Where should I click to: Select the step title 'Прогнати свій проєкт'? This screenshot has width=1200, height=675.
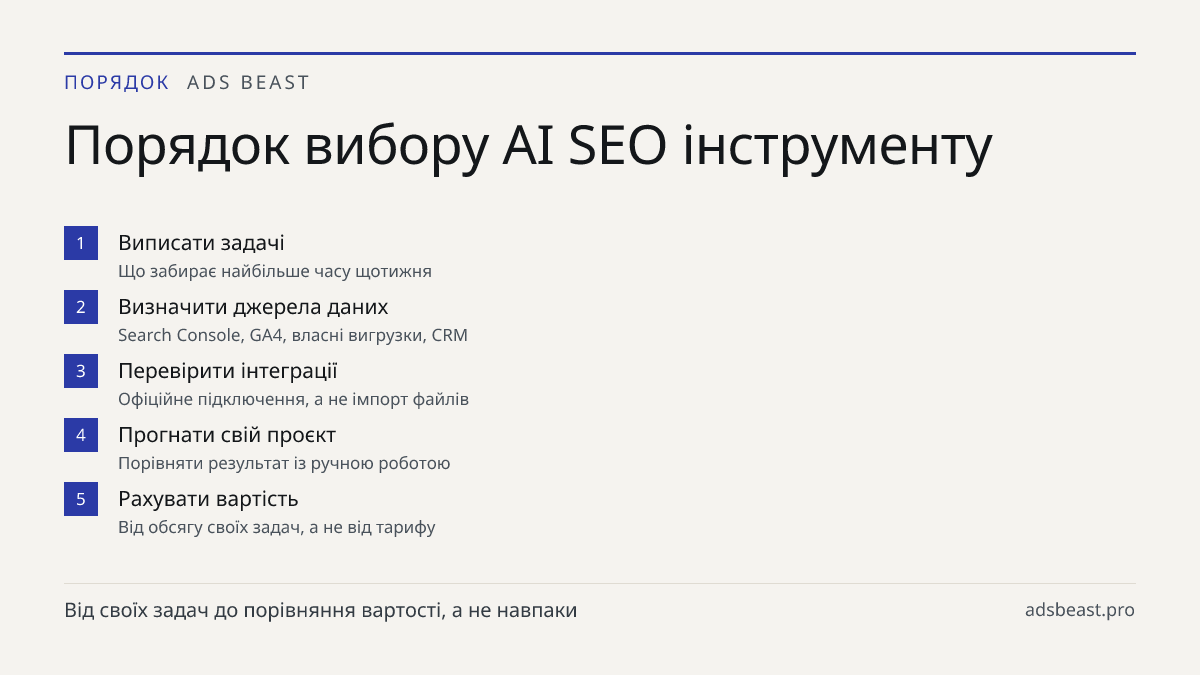tap(227, 435)
